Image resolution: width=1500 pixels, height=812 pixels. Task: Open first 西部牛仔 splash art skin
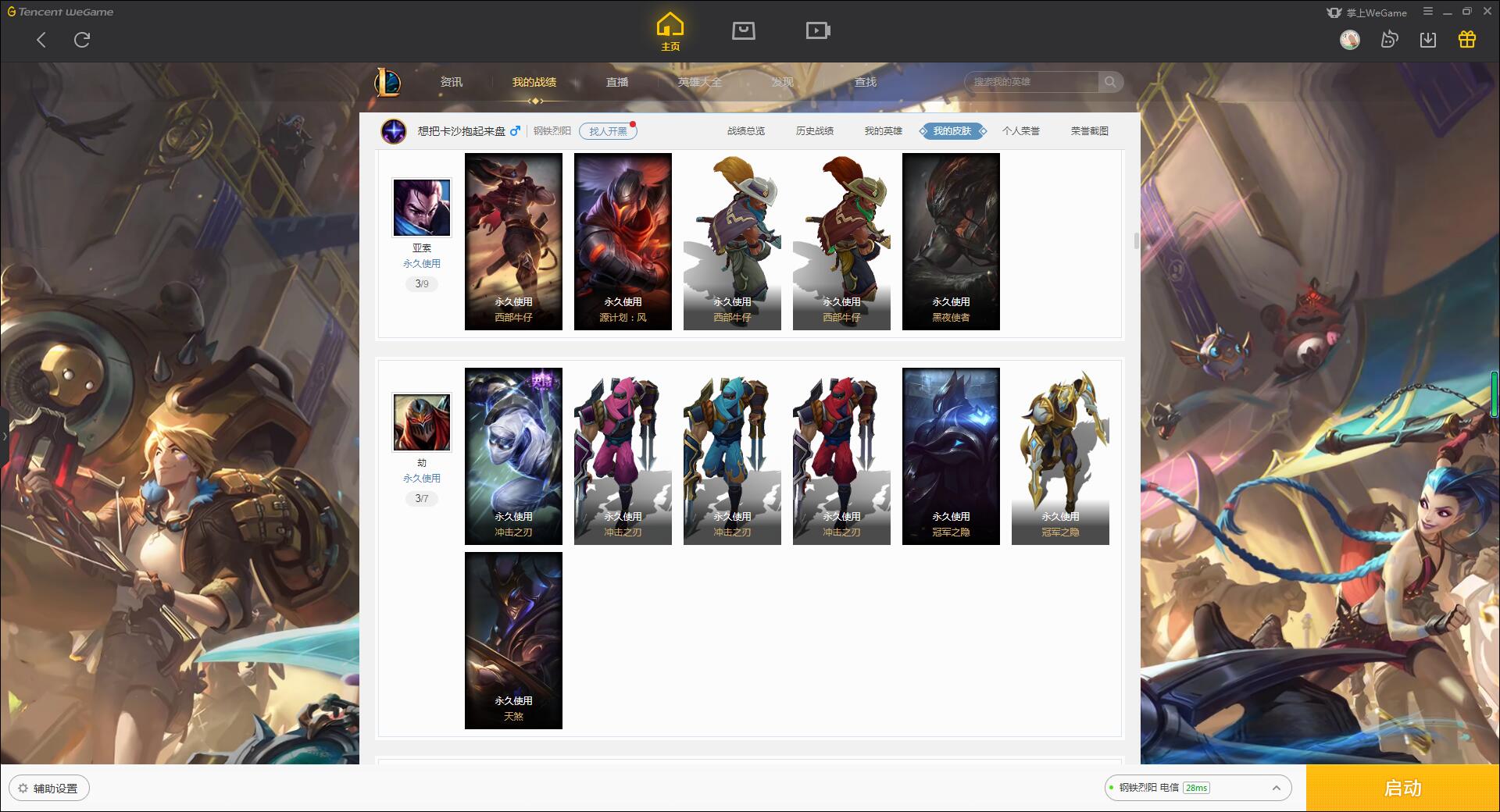click(513, 241)
